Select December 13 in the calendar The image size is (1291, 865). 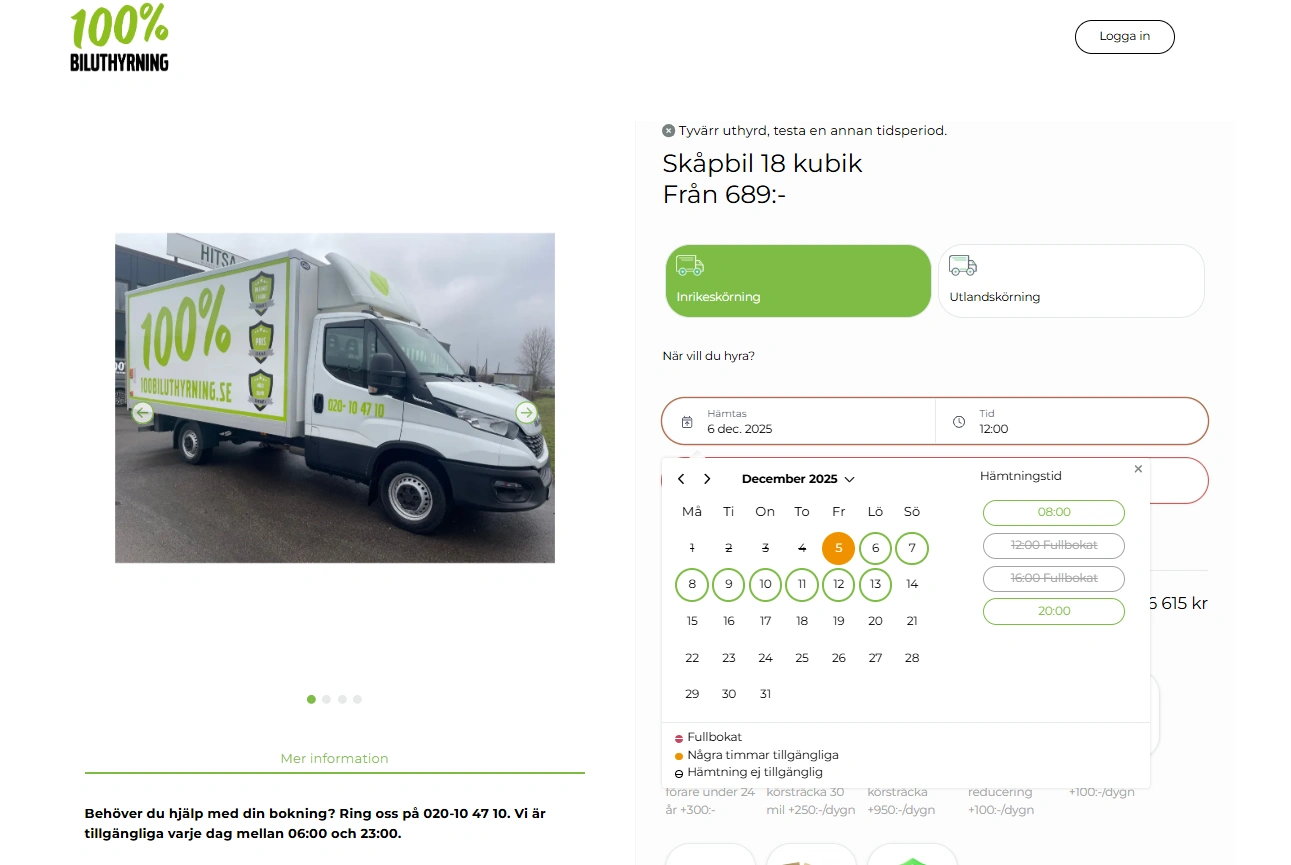click(875, 584)
